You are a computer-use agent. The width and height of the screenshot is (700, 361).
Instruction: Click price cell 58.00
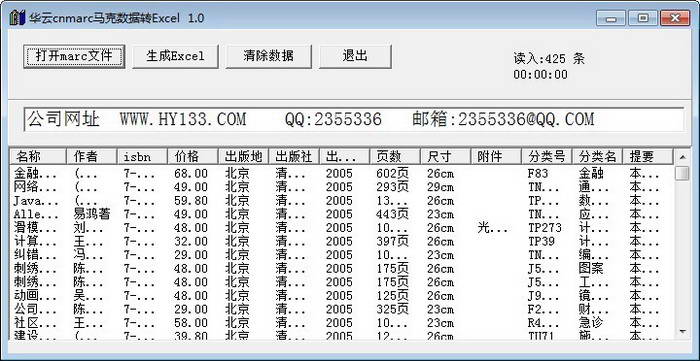tap(191, 323)
